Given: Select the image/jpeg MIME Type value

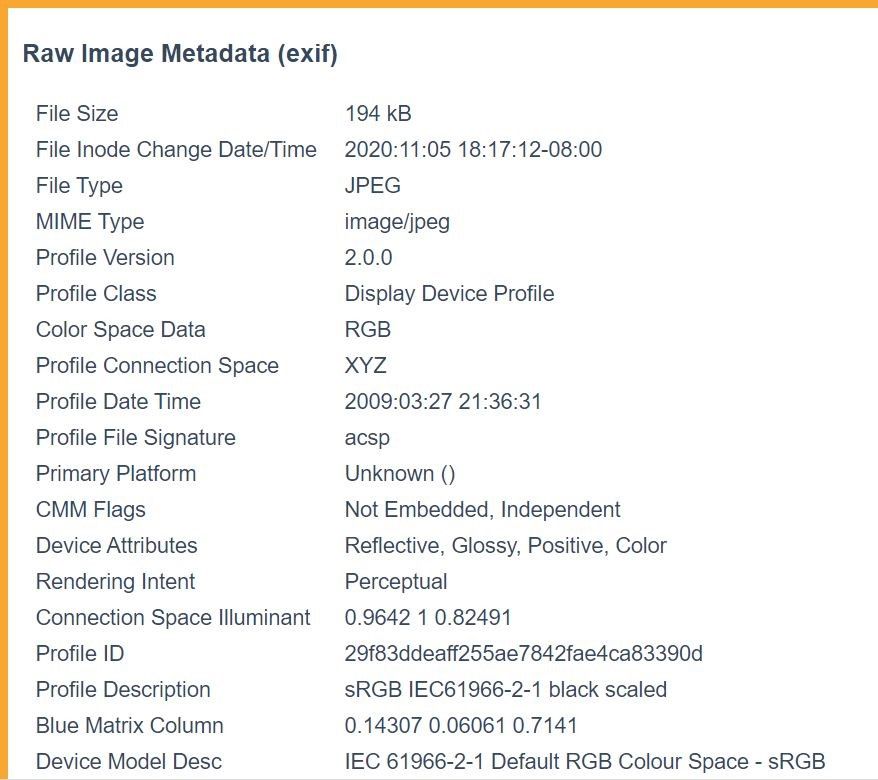Looking at the screenshot, I should tap(397, 222).
